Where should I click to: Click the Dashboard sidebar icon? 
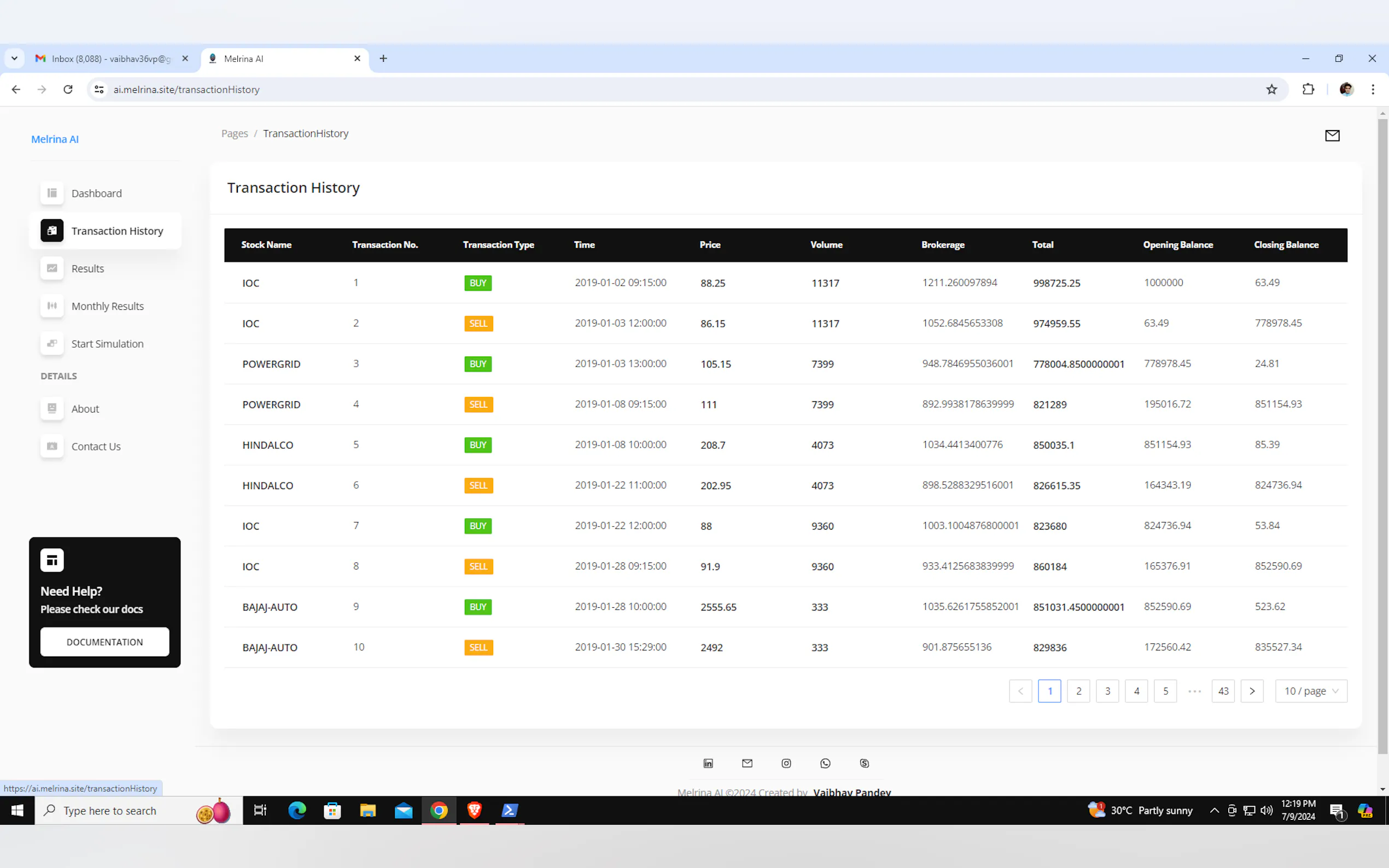pyautogui.click(x=52, y=193)
